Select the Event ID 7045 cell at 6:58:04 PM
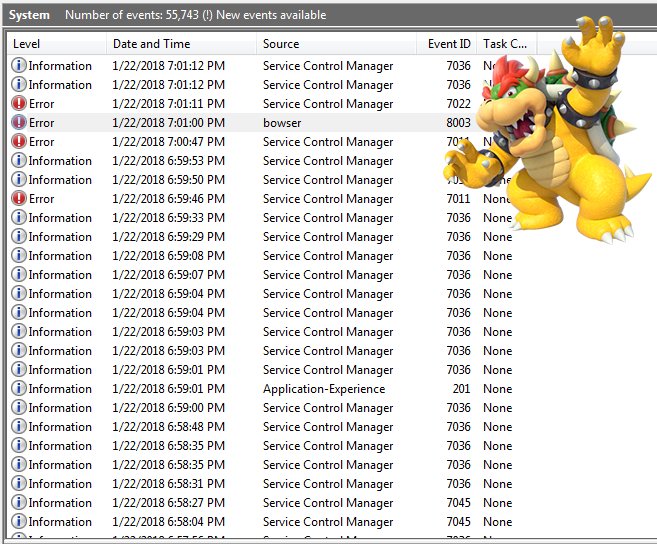 pyautogui.click(x=458, y=521)
